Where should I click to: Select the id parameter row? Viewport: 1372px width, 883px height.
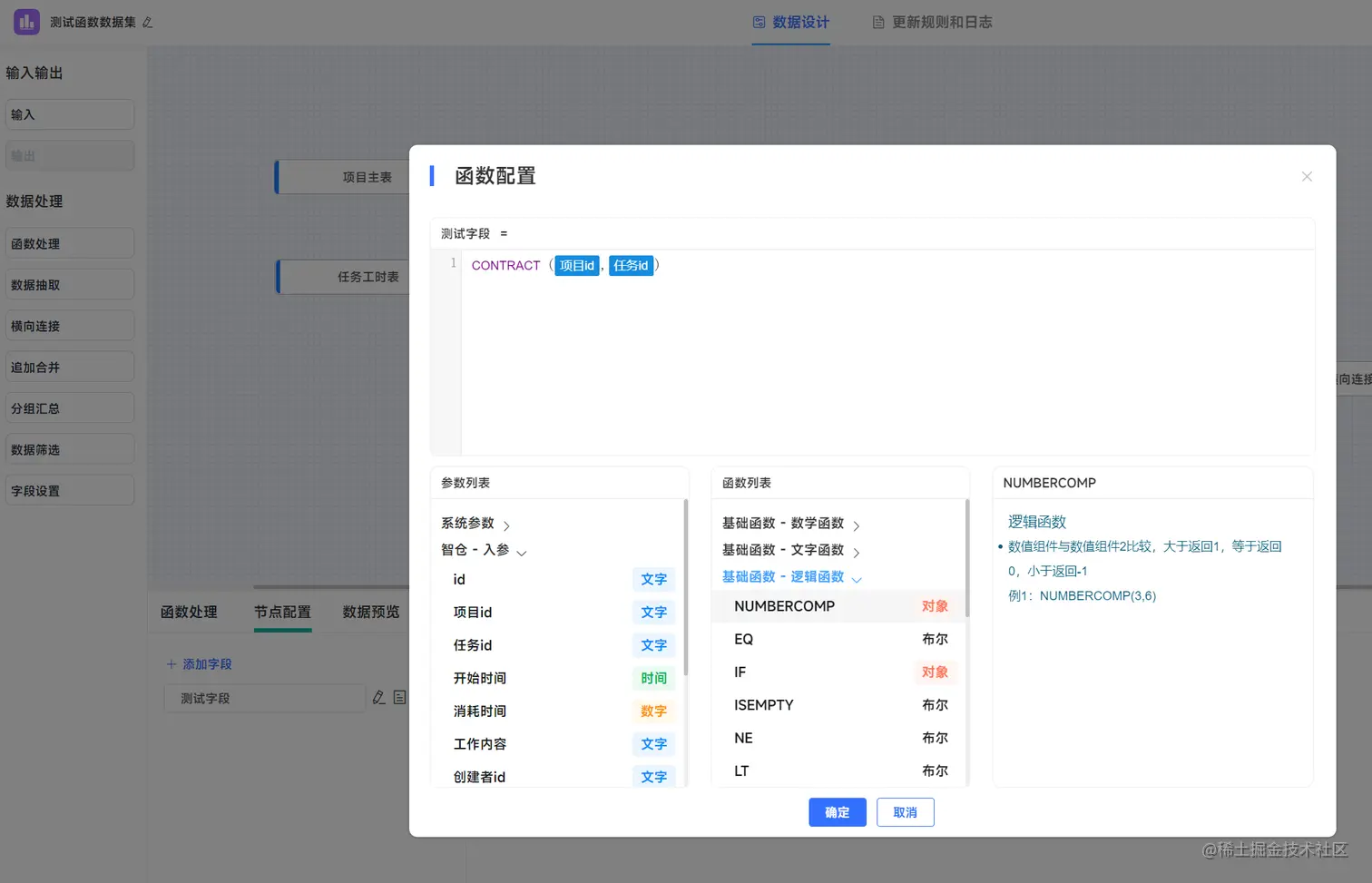pyautogui.click(x=559, y=579)
